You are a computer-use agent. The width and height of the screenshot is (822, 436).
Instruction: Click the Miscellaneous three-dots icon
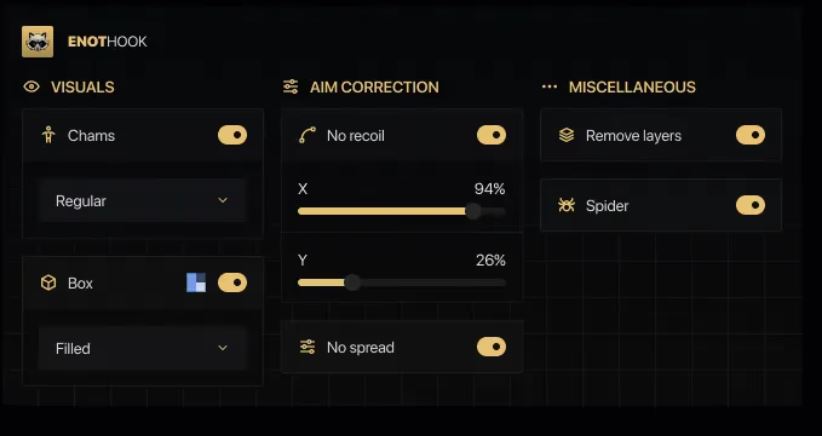point(549,87)
